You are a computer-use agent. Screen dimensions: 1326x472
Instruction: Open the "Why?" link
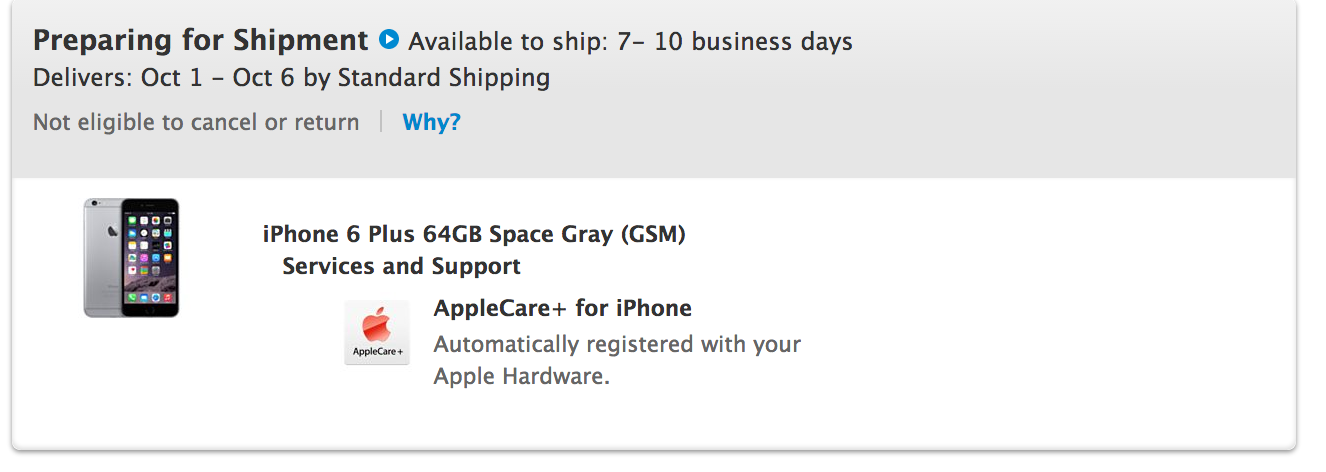tap(431, 122)
